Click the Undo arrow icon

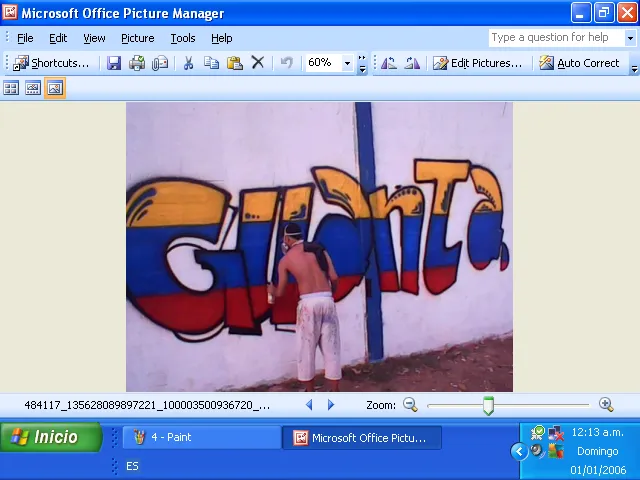287,63
